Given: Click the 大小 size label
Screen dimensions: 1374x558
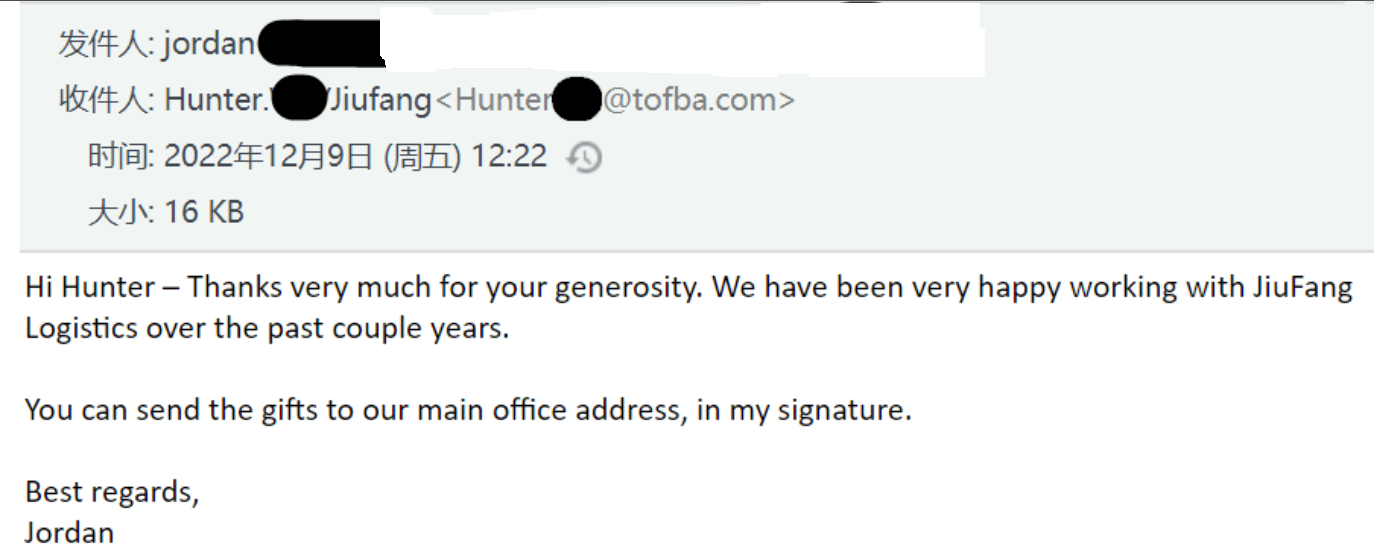Looking at the screenshot, I should (120, 212).
